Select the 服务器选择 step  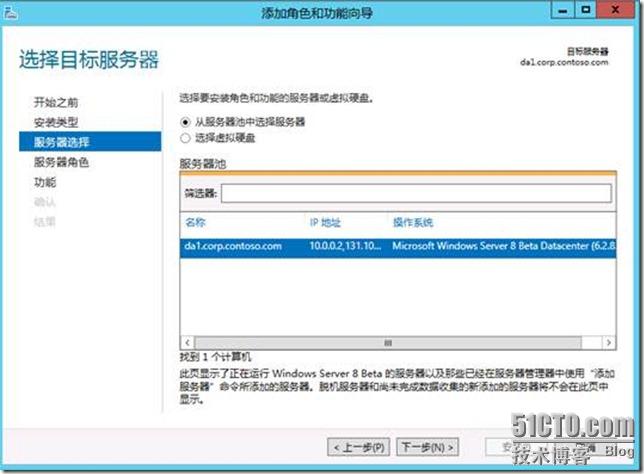90,142
